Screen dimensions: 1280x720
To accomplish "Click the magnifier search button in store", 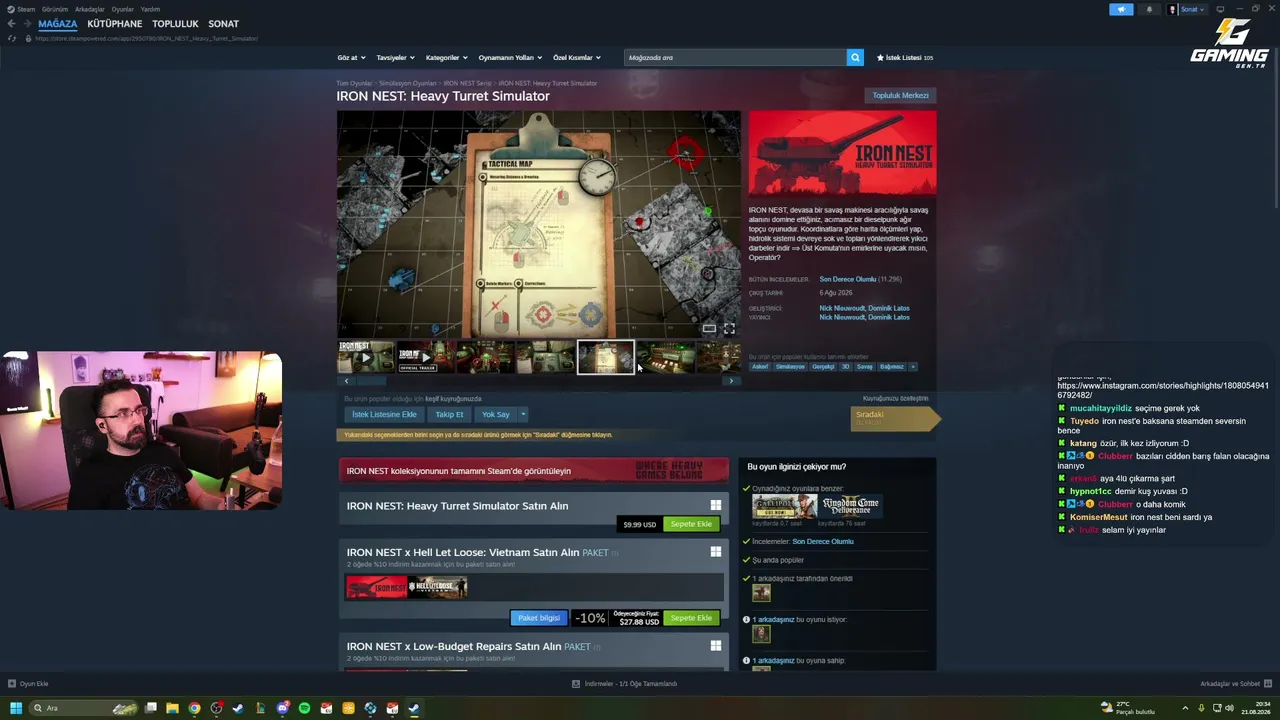I will click(x=855, y=57).
